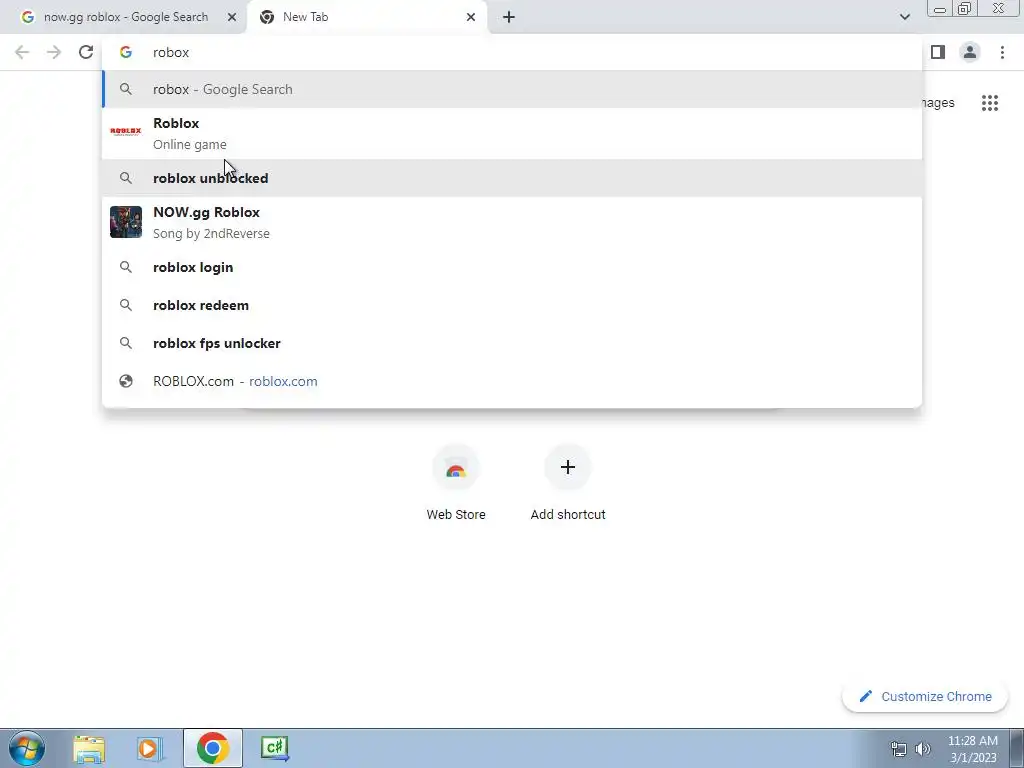Click the Add shortcut plus icon
Image resolution: width=1024 pixels, height=768 pixels.
coord(568,468)
